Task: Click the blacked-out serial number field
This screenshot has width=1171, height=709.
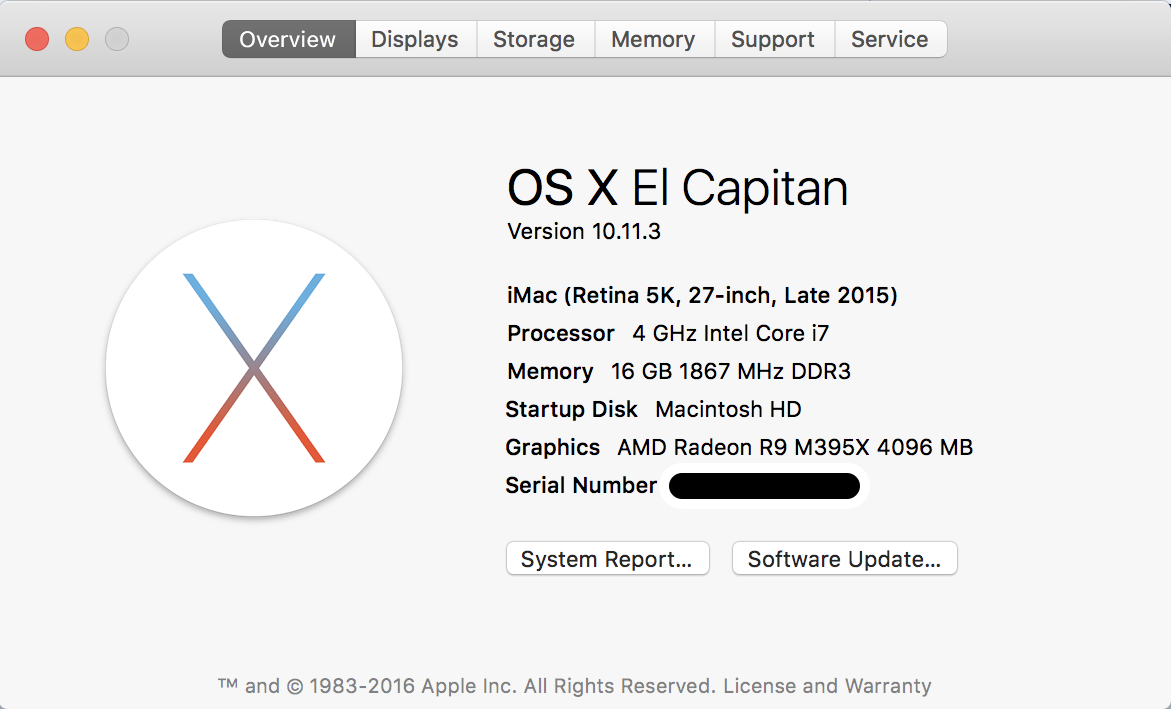Action: coord(764,486)
